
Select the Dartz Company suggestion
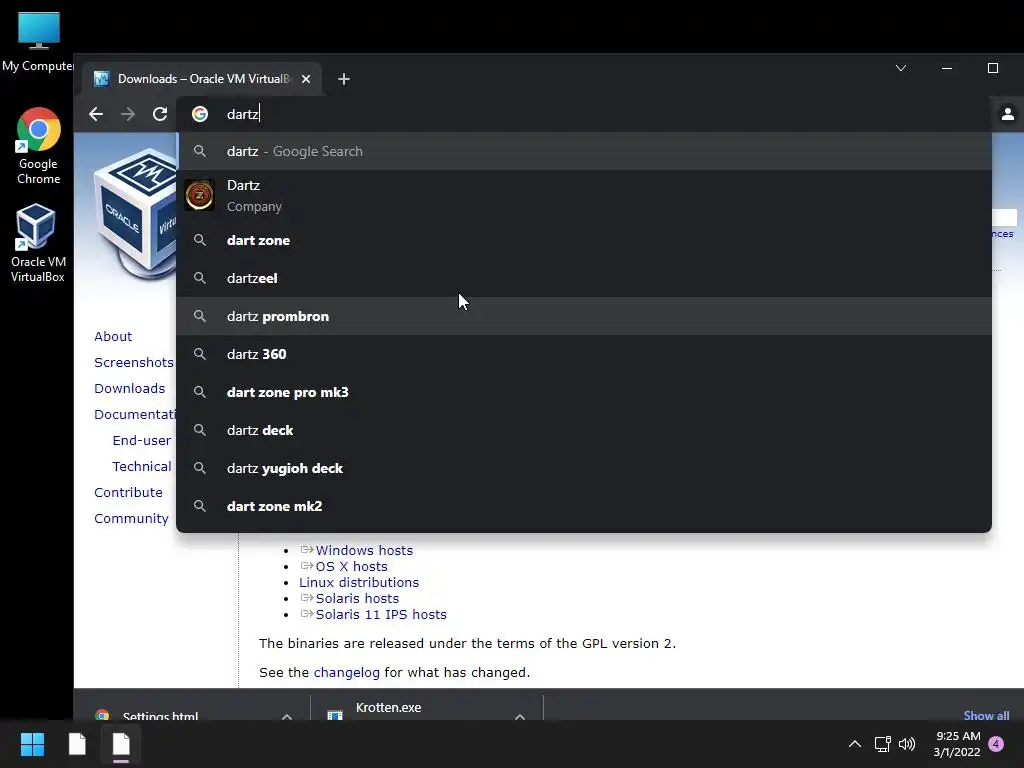584,195
